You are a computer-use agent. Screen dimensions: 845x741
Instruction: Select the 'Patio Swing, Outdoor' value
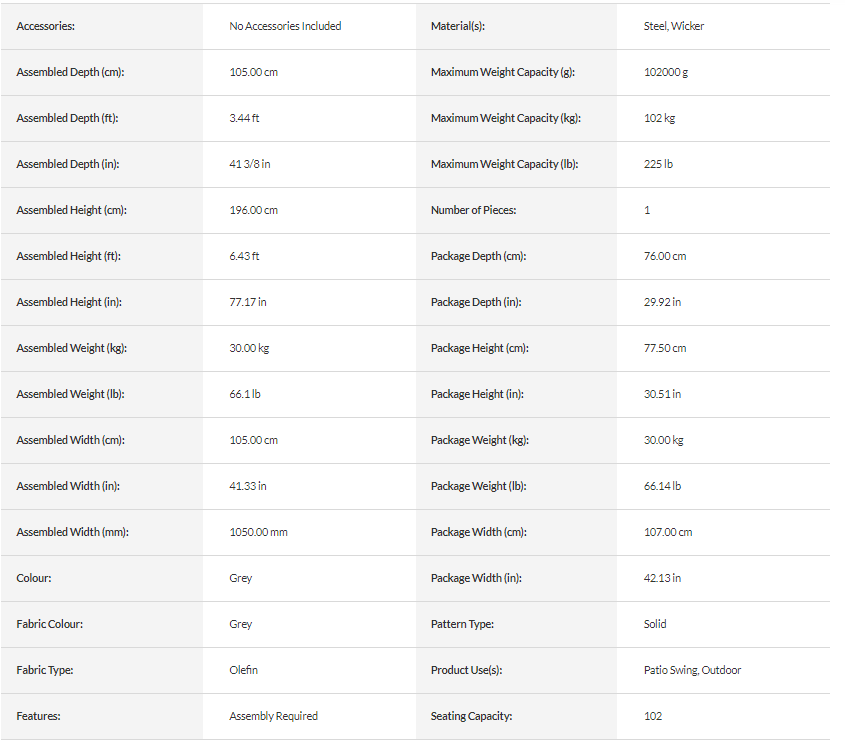tap(692, 670)
